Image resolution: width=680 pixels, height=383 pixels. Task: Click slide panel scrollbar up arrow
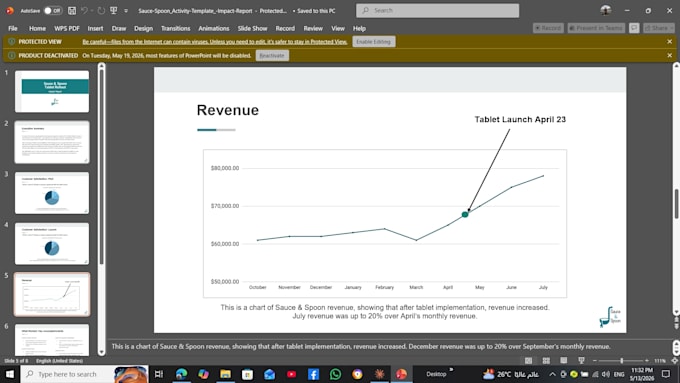click(101, 66)
